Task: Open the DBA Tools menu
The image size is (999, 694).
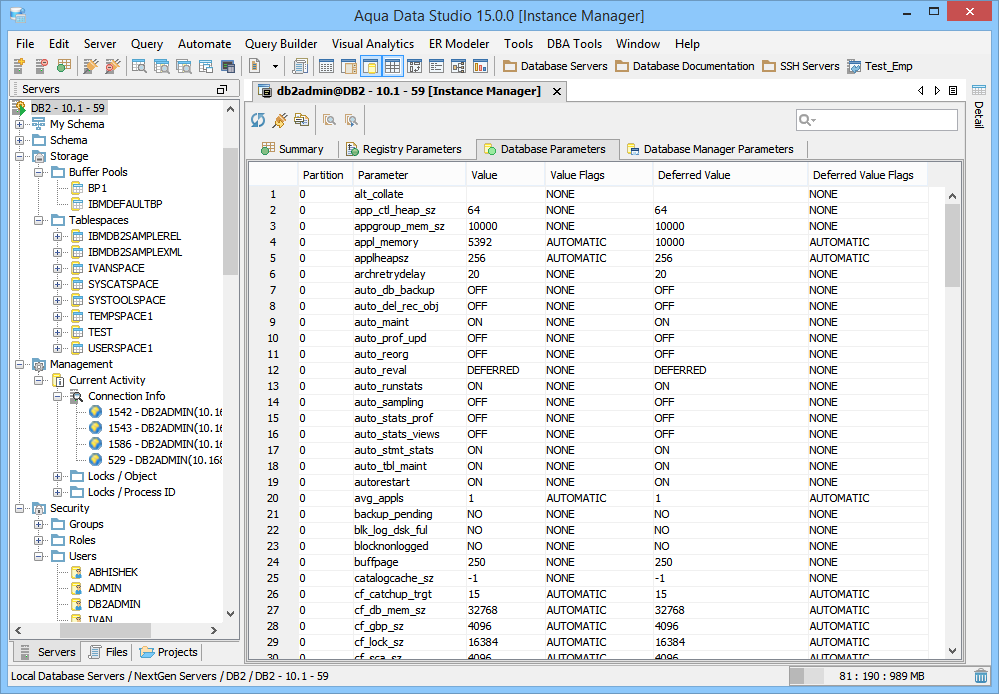Action: tap(574, 44)
